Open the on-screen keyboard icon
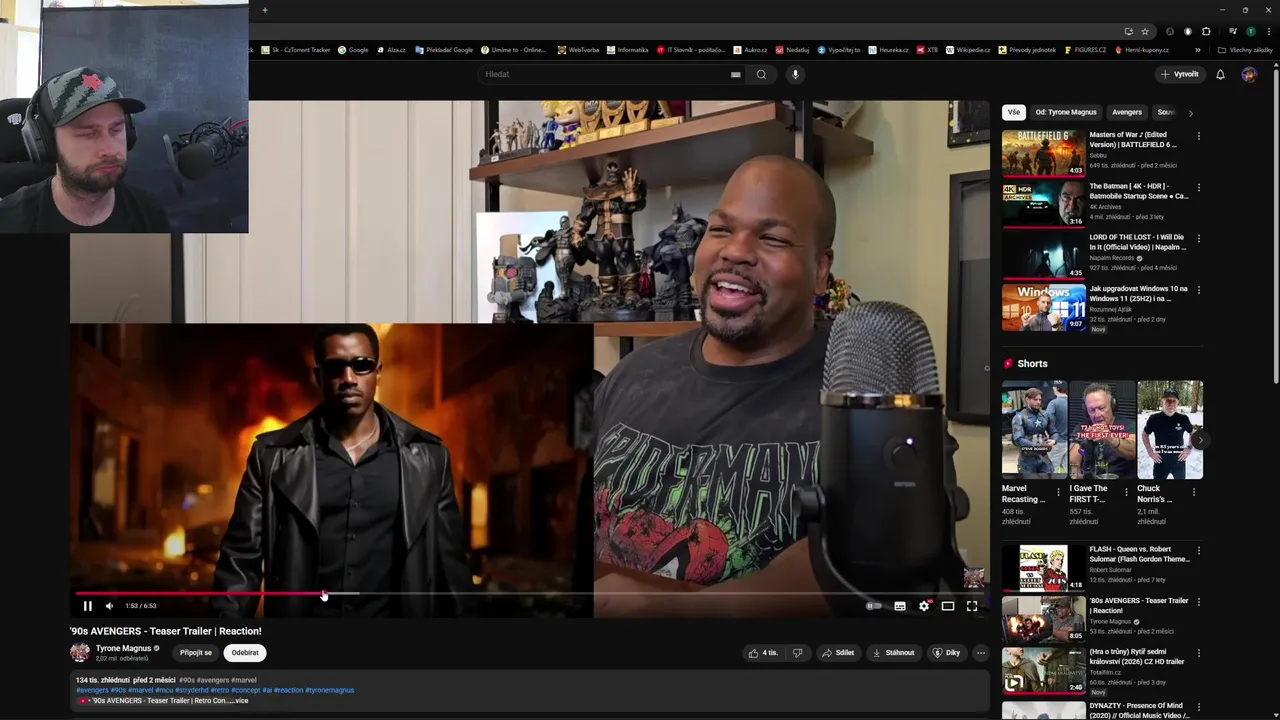1280x720 pixels. [x=735, y=74]
